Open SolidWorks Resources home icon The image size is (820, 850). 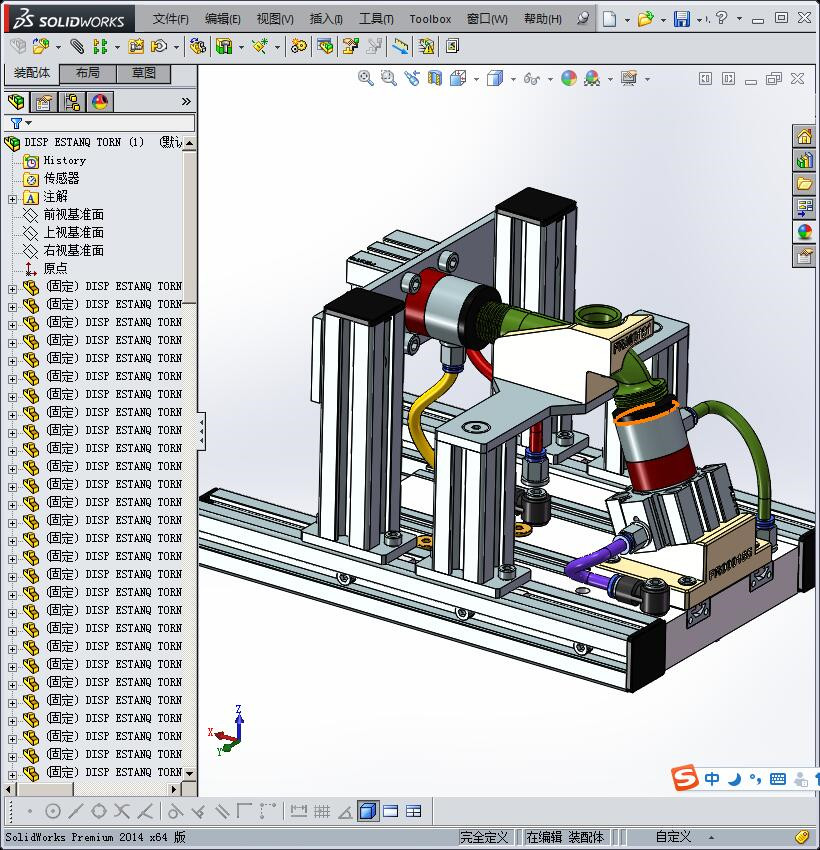pos(804,136)
